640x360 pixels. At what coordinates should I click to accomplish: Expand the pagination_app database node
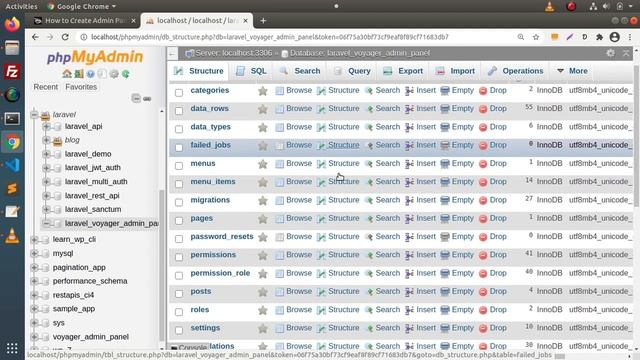coord(34,267)
